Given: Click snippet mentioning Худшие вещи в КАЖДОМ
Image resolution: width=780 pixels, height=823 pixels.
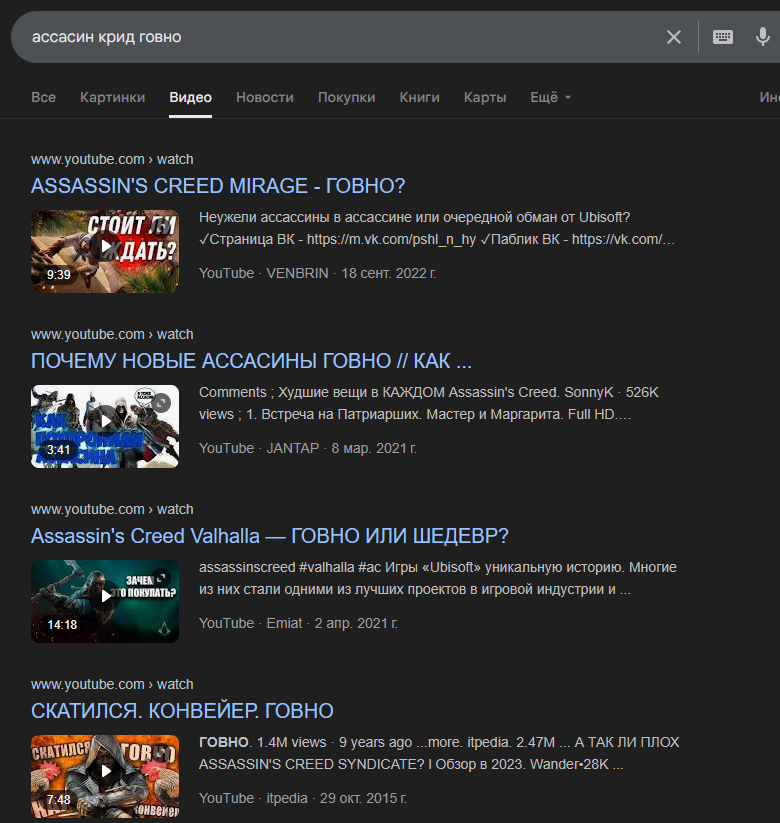Looking at the screenshot, I should (428, 403).
